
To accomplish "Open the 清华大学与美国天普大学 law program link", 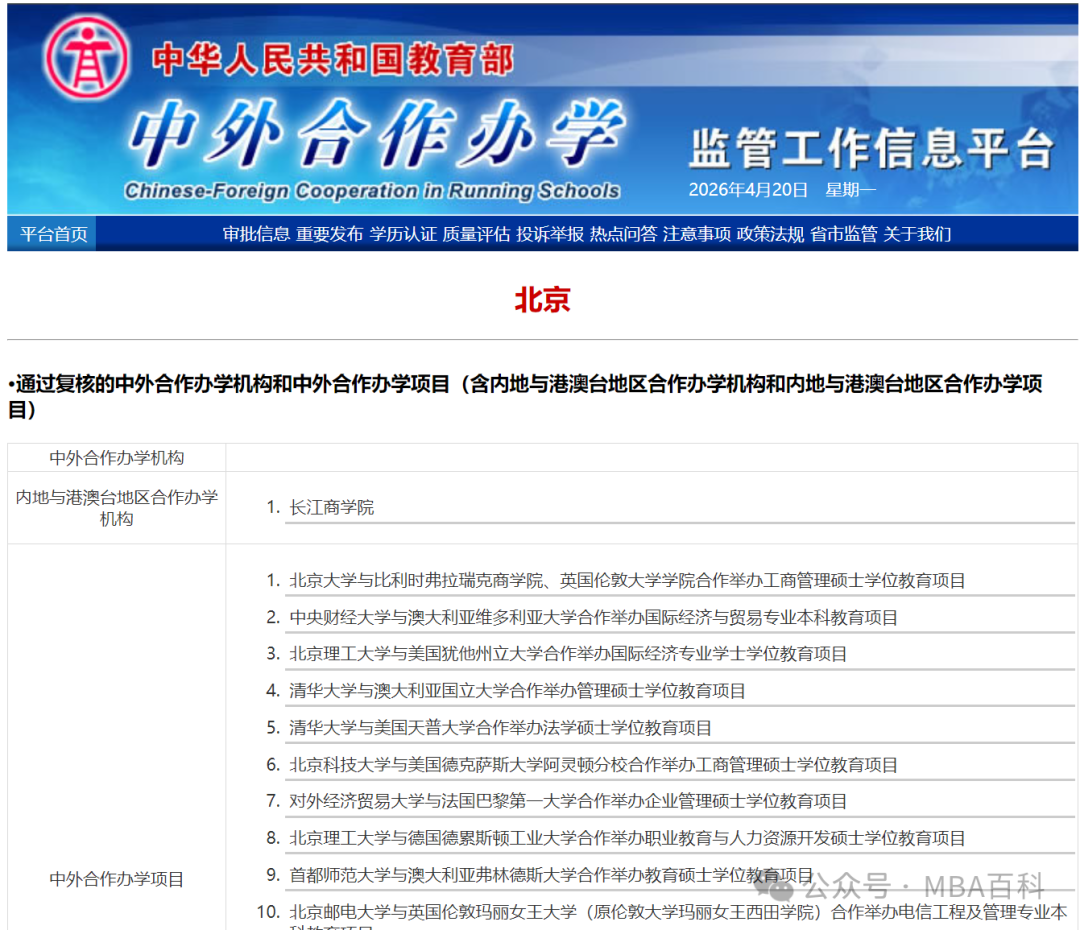I will point(500,728).
